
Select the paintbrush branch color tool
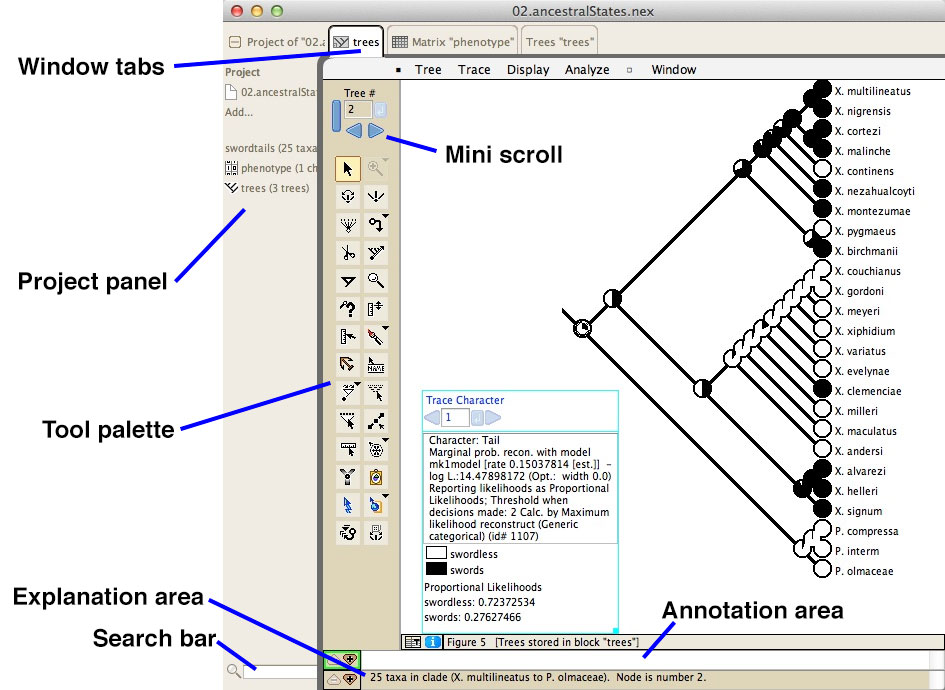point(376,337)
